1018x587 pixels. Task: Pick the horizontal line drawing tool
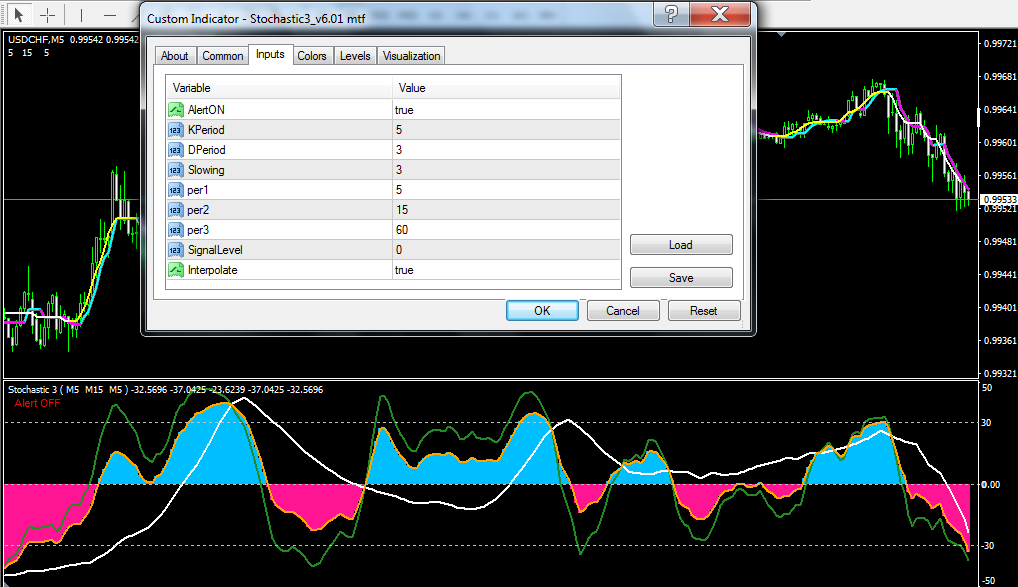click(110, 15)
